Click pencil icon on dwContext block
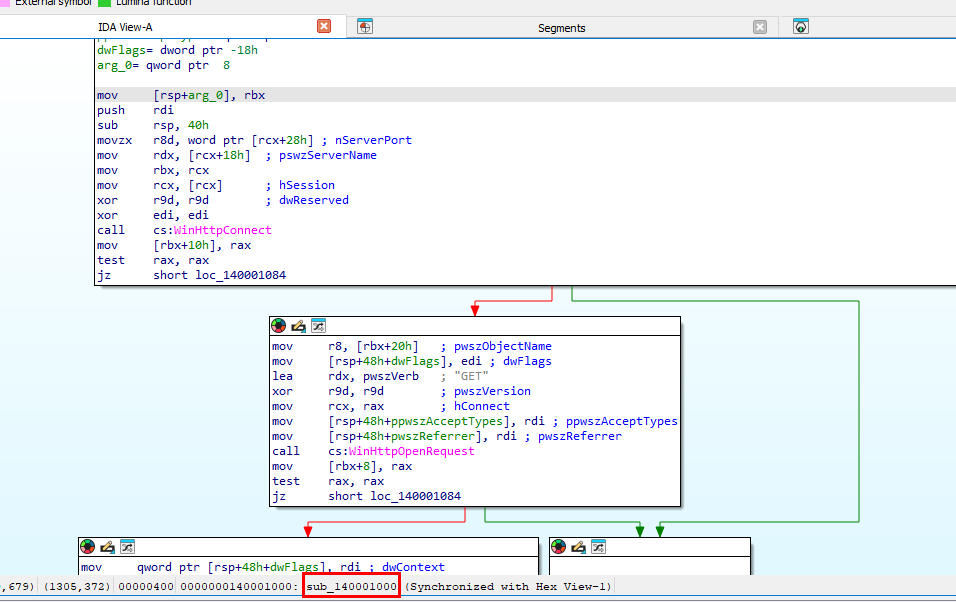 click(108, 547)
